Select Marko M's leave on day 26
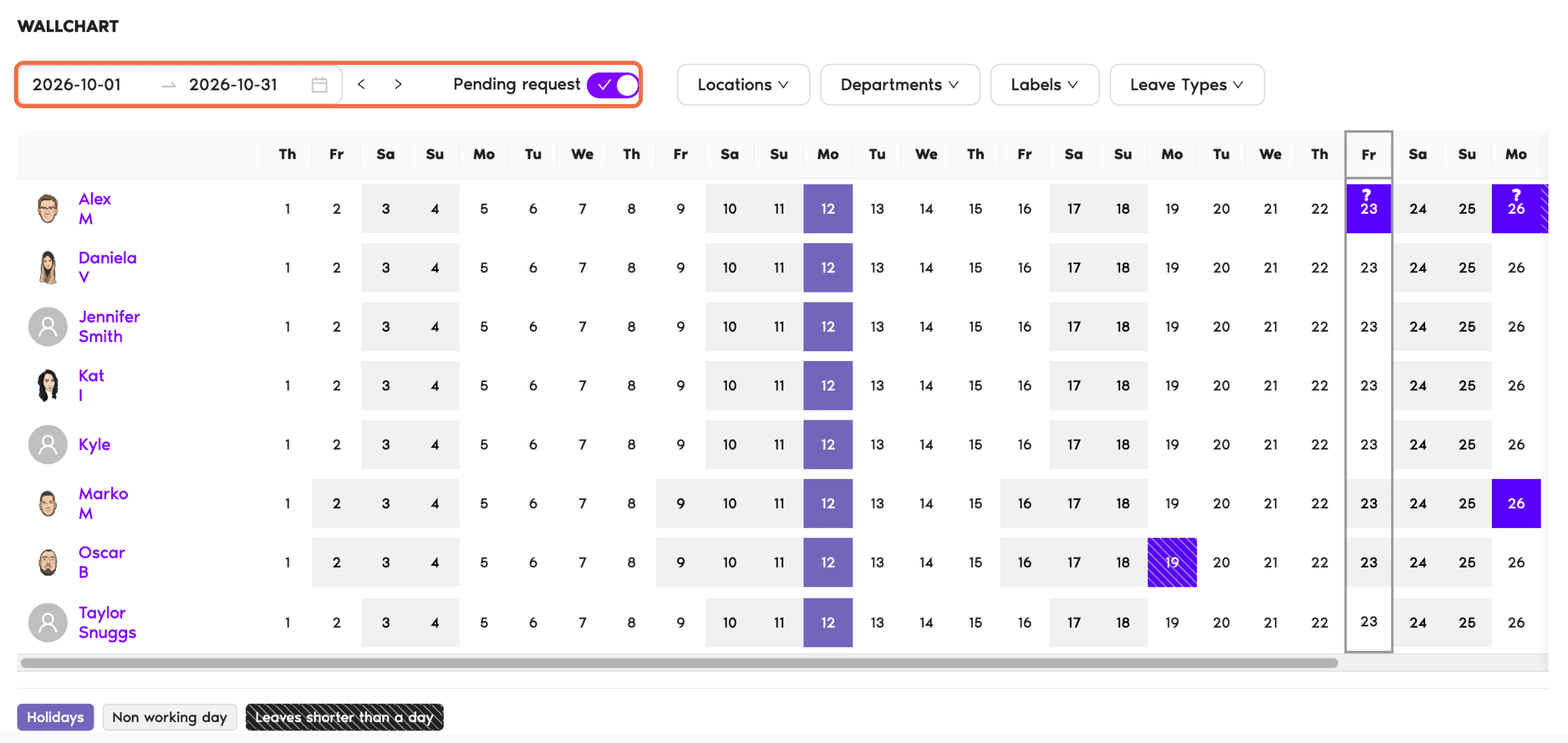1568x743 pixels. [x=1516, y=503]
